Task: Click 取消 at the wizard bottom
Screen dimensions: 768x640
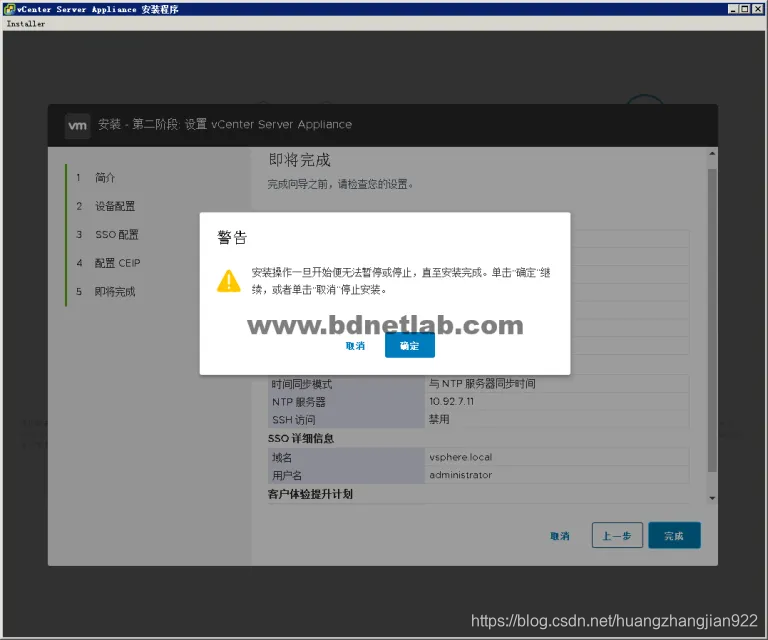Action: pyautogui.click(x=559, y=536)
